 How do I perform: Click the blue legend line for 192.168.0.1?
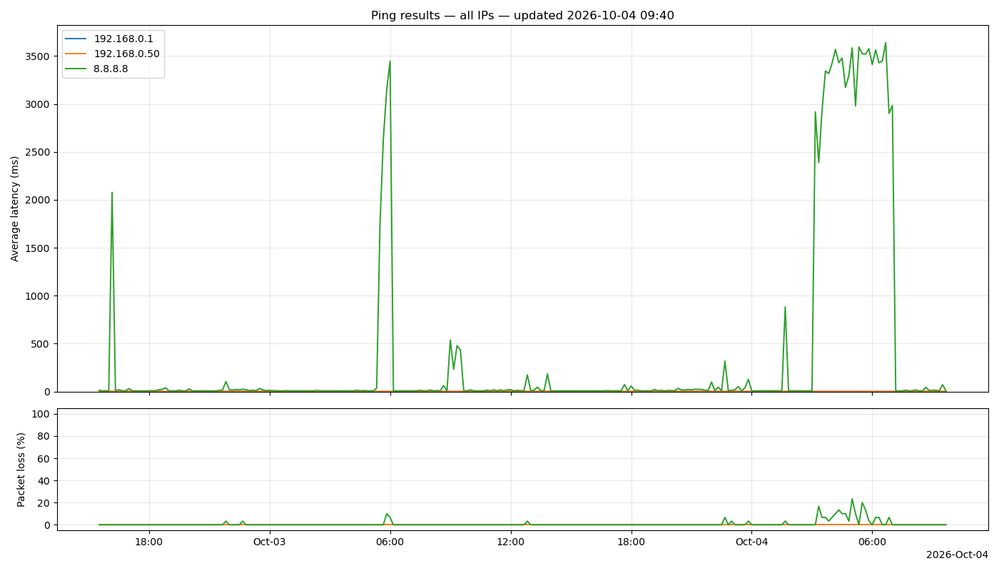coord(76,39)
